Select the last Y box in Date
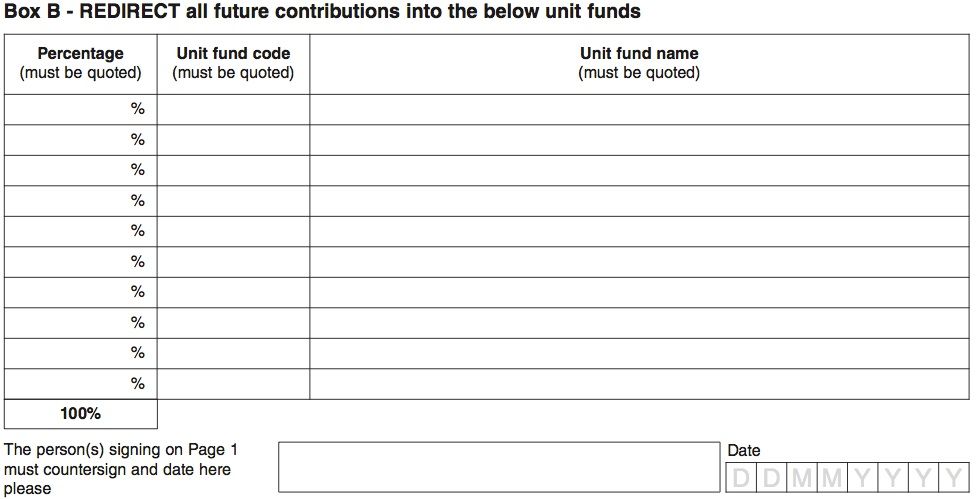Image resolution: width=977 pixels, height=499 pixels. pos(954,478)
